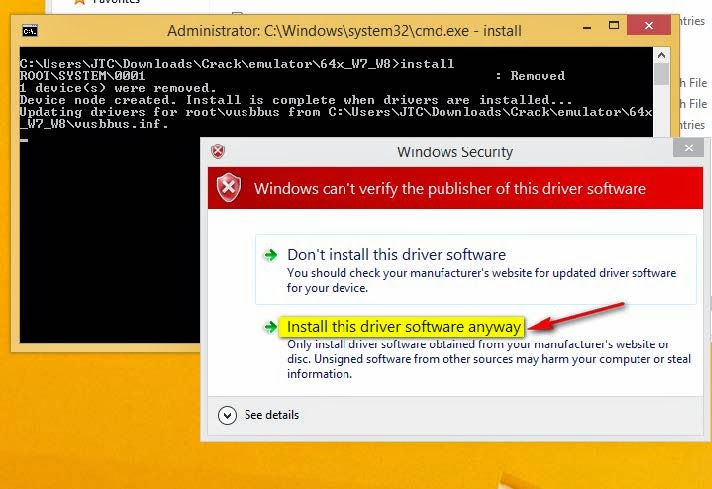The image size is (712, 489).
Task: Click the 'You should check your manufacturer's website' text
Action: click(x=481, y=280)
